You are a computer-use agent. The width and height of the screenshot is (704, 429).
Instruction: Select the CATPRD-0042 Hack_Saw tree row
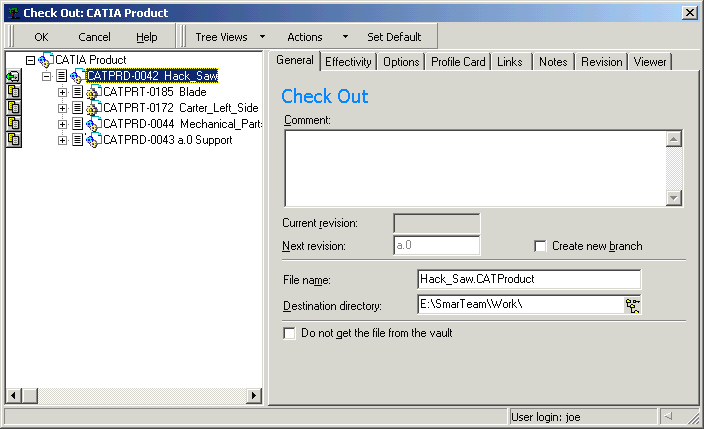pyautogui.click(x=152, y=76)
